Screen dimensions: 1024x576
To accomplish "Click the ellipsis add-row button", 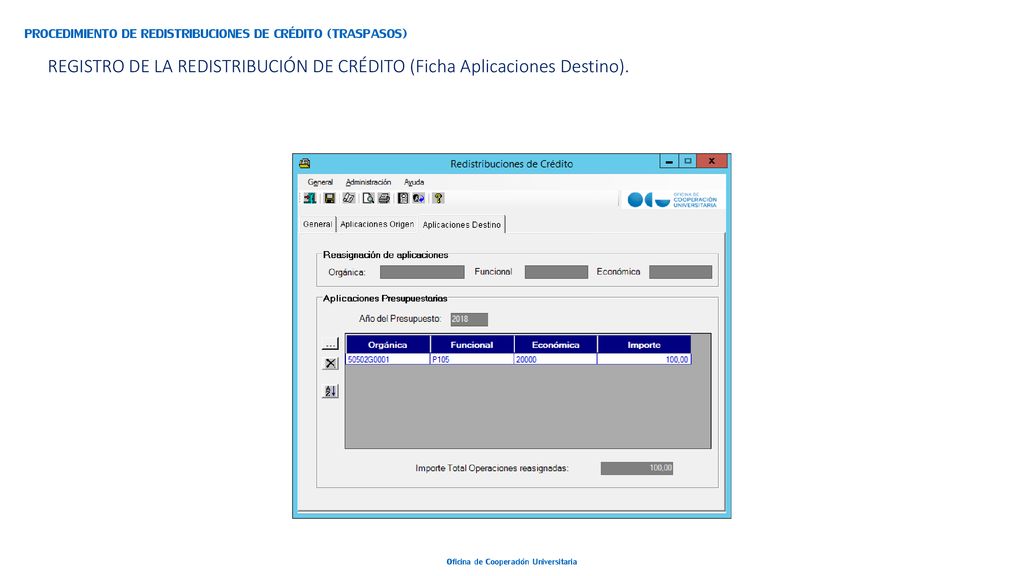I will (x=330, y=344).
